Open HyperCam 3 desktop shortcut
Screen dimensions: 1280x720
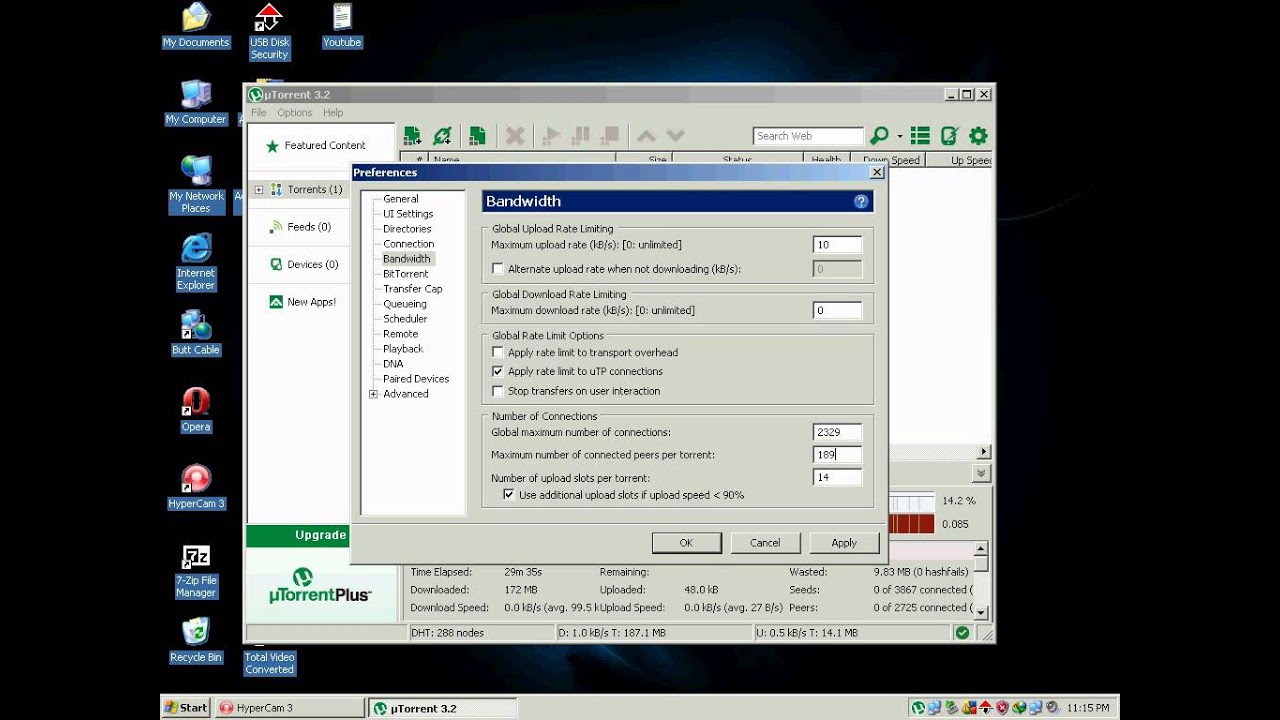tap(196, 487)
